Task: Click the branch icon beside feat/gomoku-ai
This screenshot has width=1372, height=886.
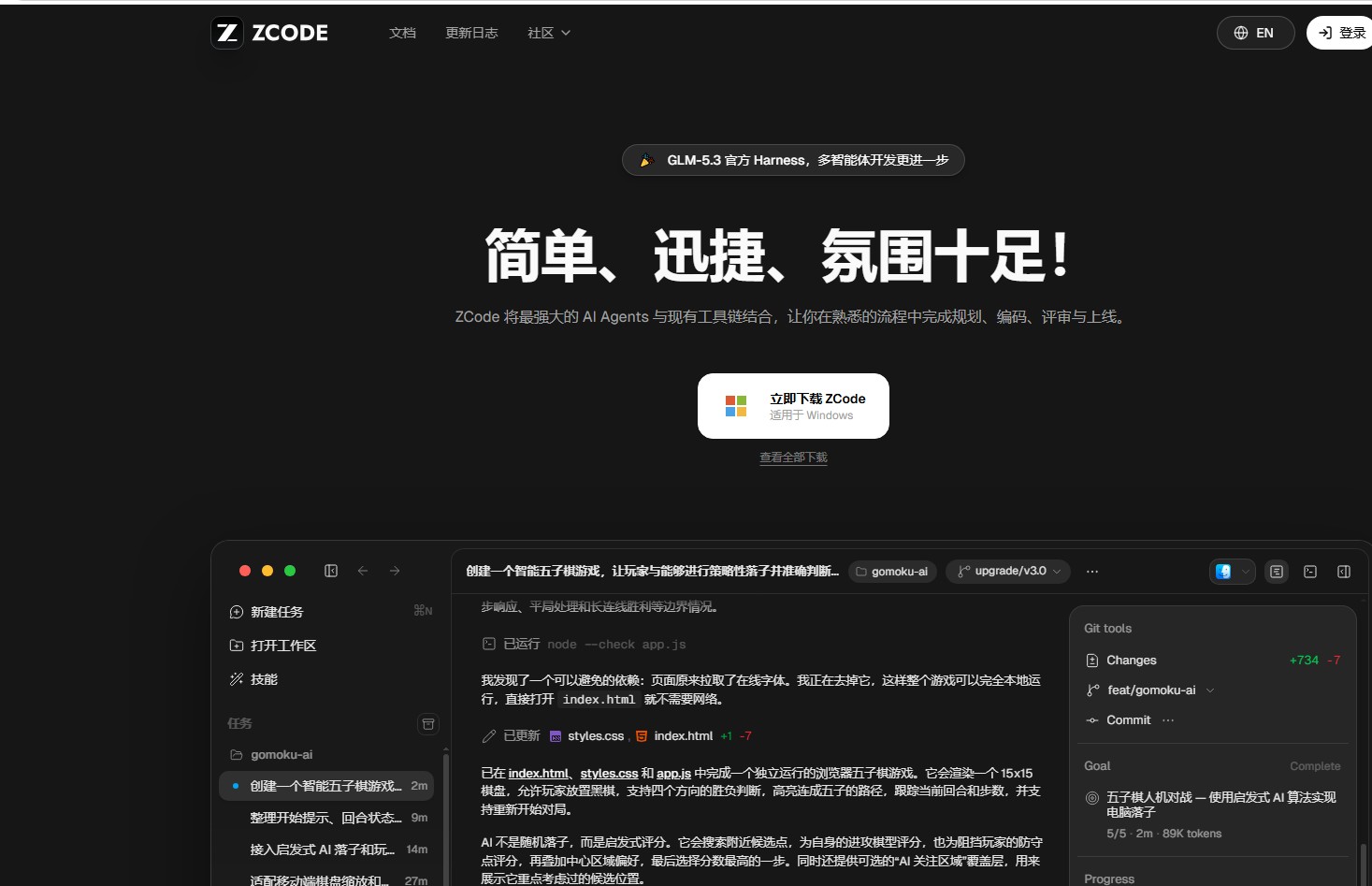Action: pos(1092,690)
